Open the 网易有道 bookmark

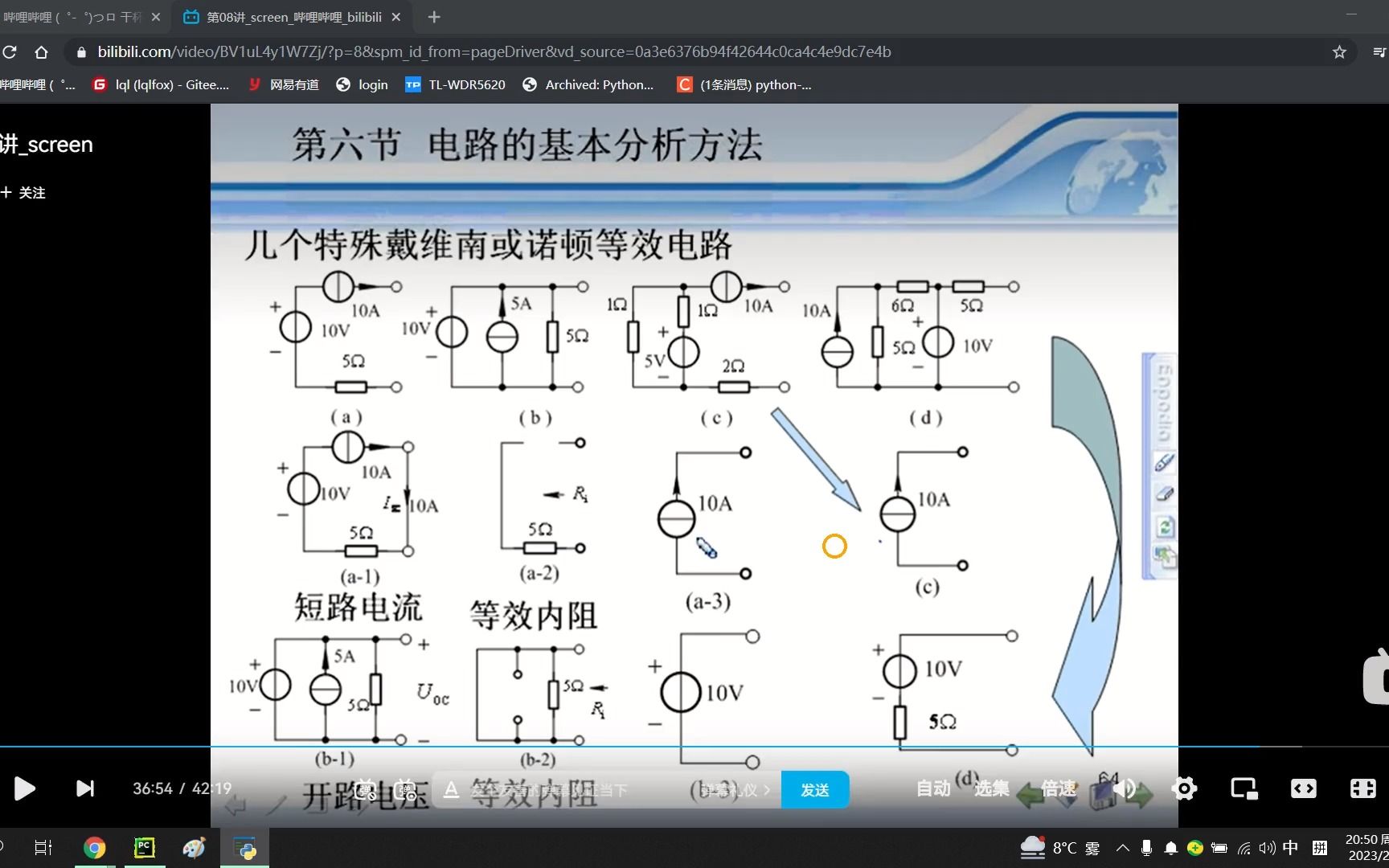pos(283,84)
